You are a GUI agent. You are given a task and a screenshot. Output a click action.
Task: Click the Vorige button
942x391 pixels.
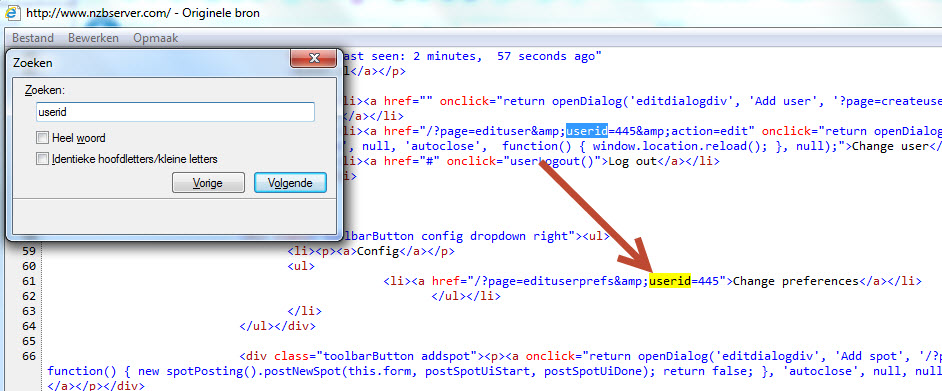point(208,183)
